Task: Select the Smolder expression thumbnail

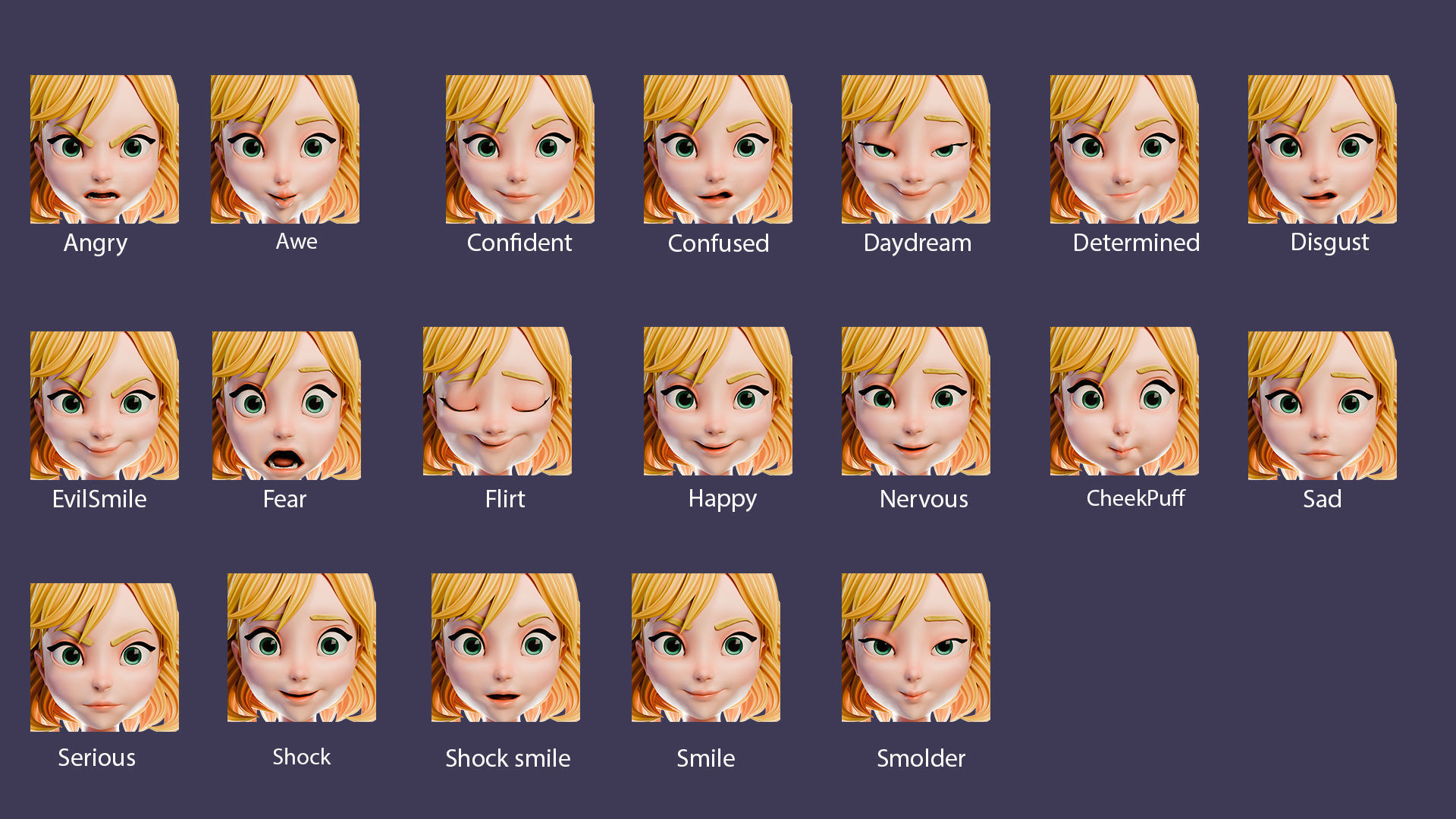Action: tap(915, 648)
